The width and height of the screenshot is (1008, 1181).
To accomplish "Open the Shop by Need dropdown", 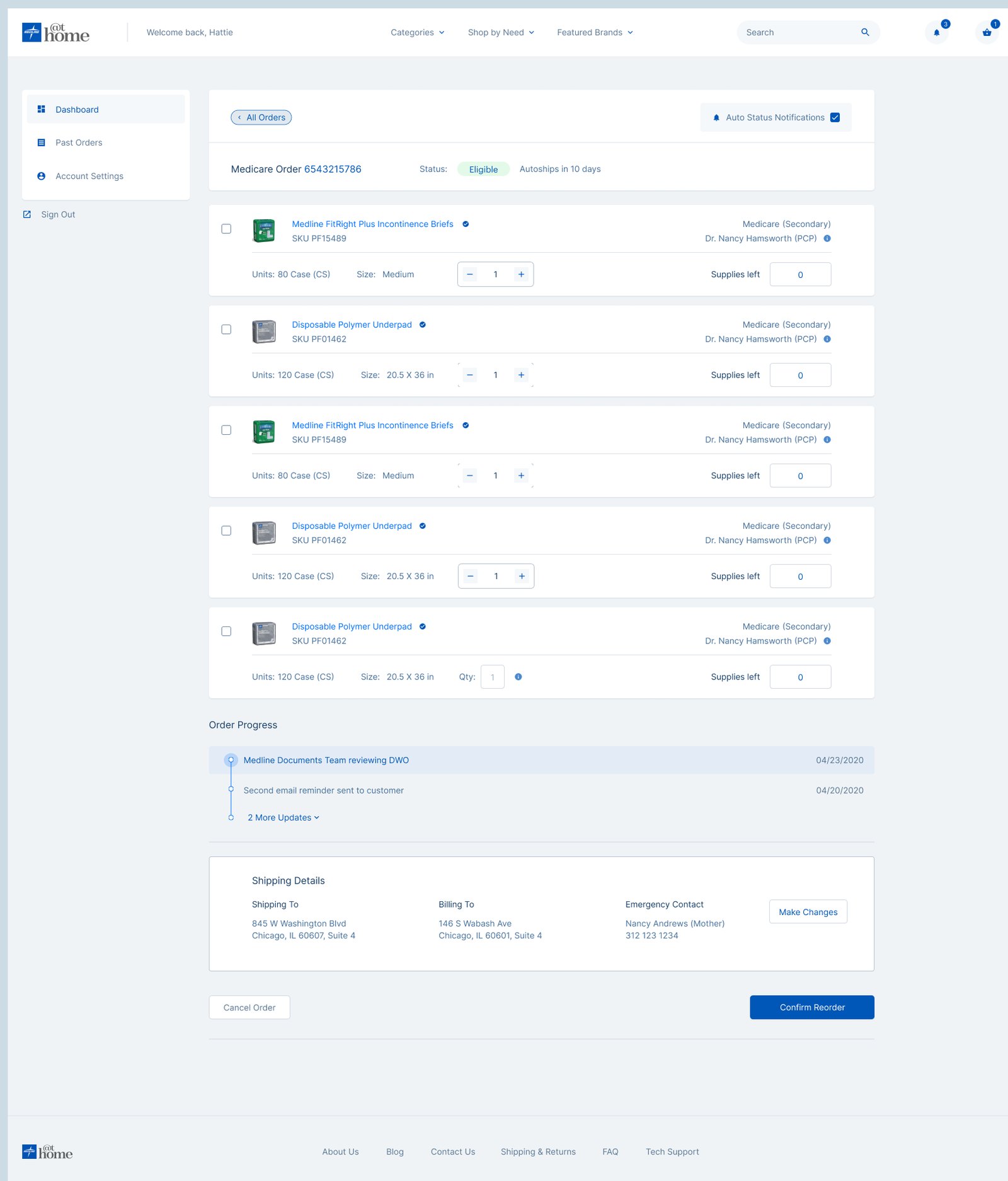I will coord(501,32).
